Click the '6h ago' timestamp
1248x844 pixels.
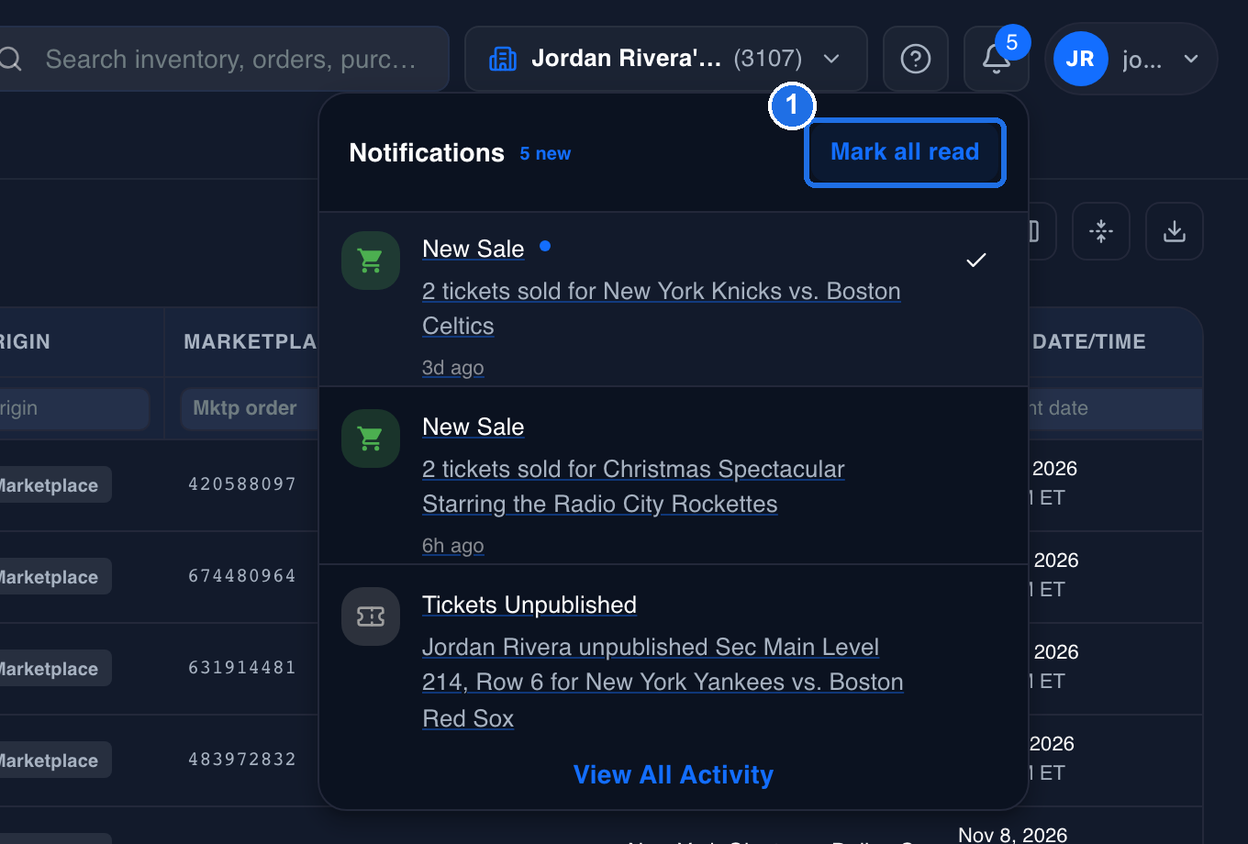(x=453, y=545)
